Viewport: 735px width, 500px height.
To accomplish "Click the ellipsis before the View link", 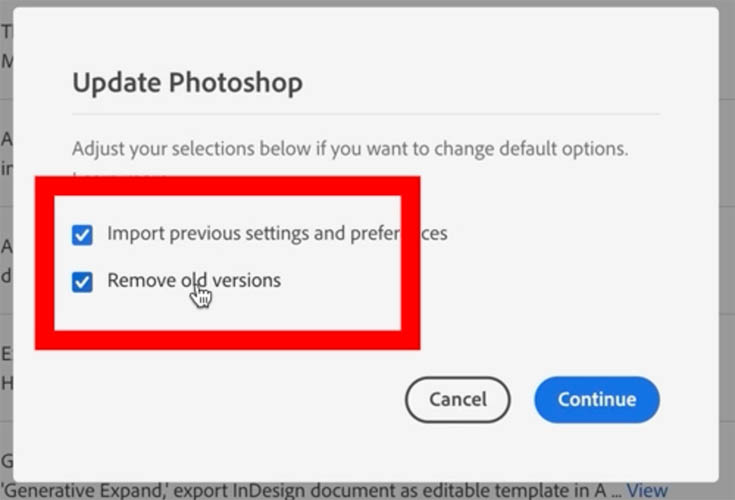I will tap(616, 491).
